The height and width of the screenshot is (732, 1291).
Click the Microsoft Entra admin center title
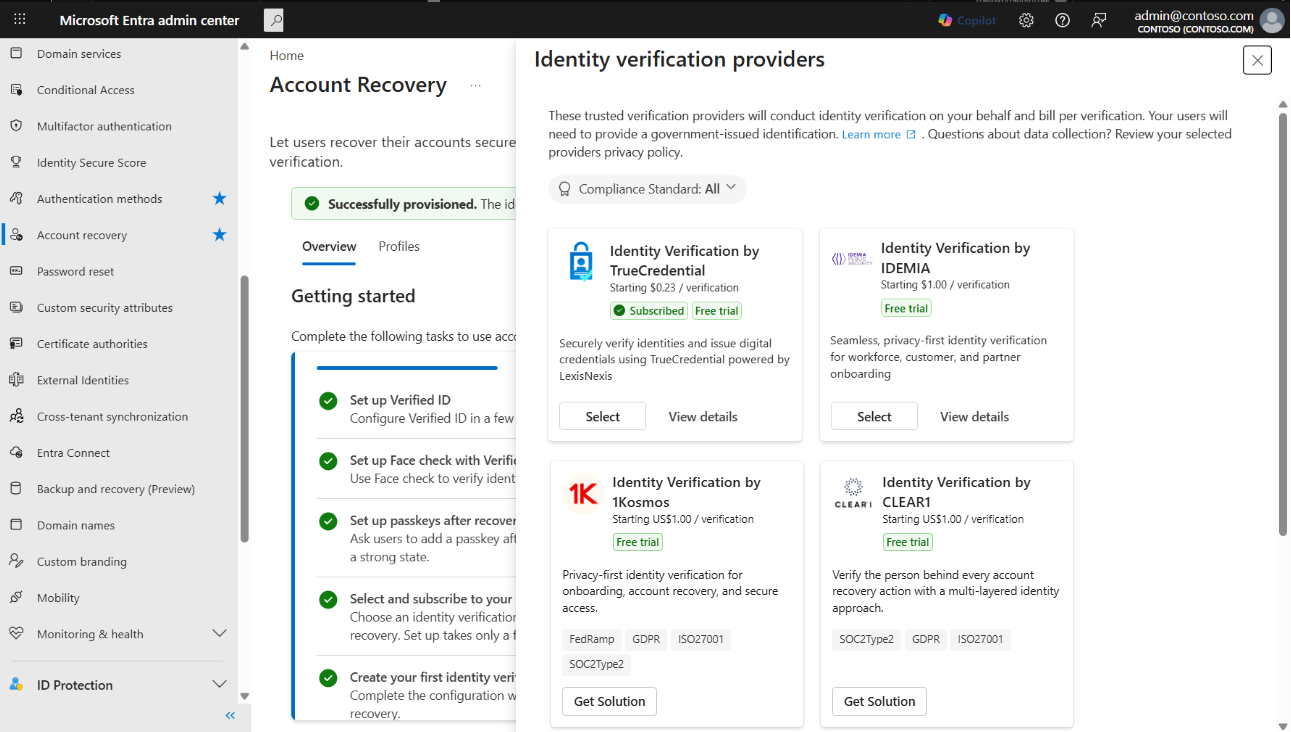[x=149, y=20]
